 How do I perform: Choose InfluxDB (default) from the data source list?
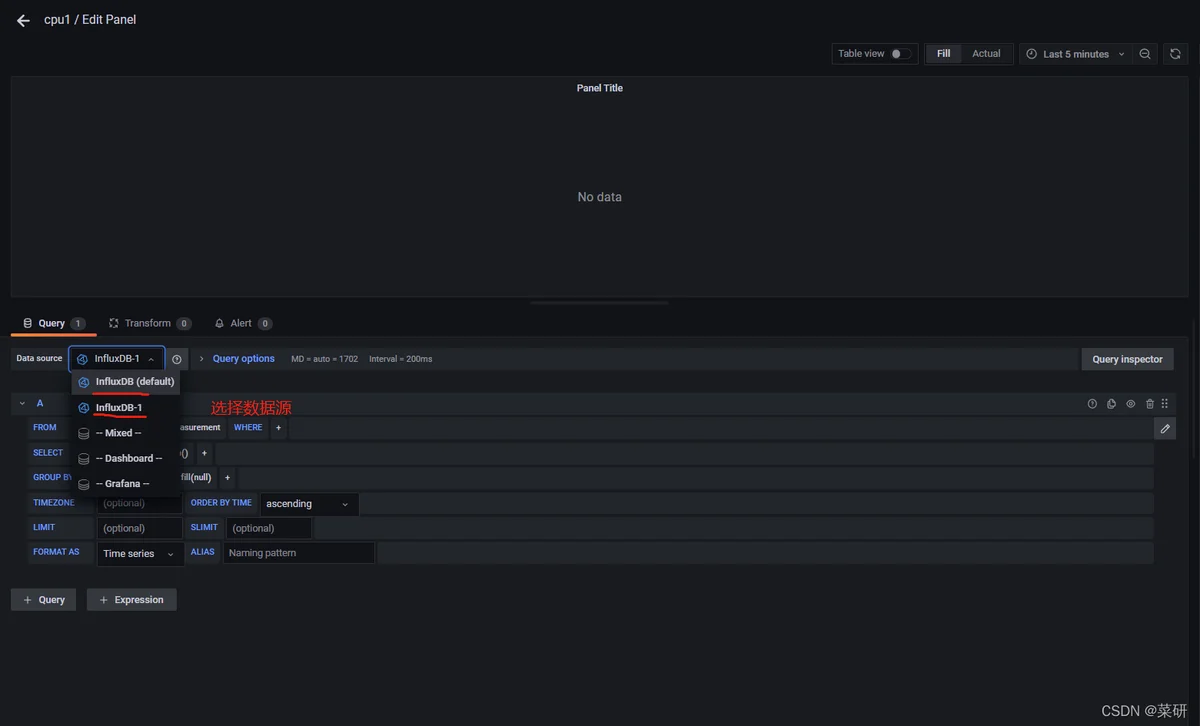coord(126,382)
